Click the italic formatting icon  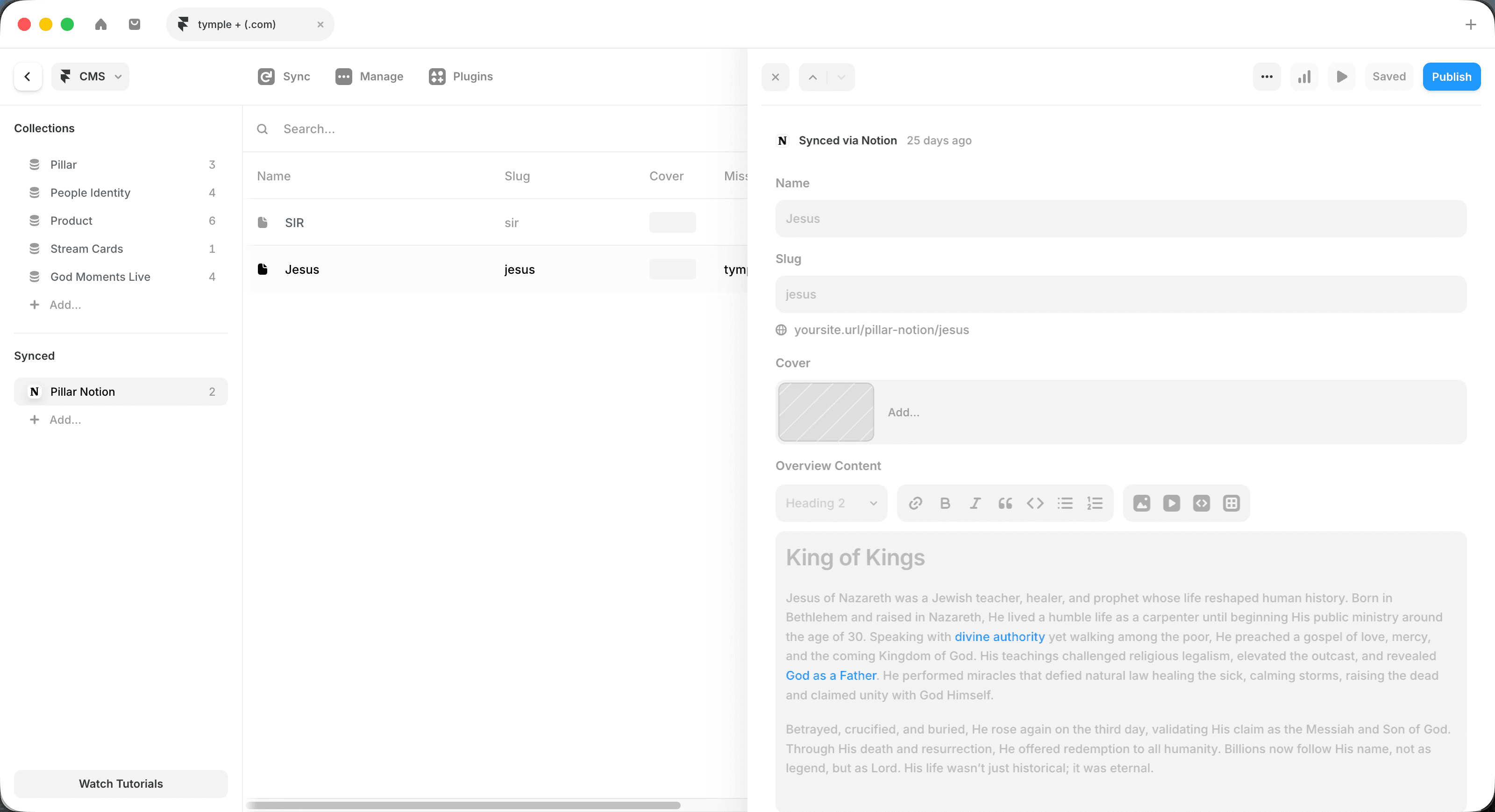click(975, 503)
